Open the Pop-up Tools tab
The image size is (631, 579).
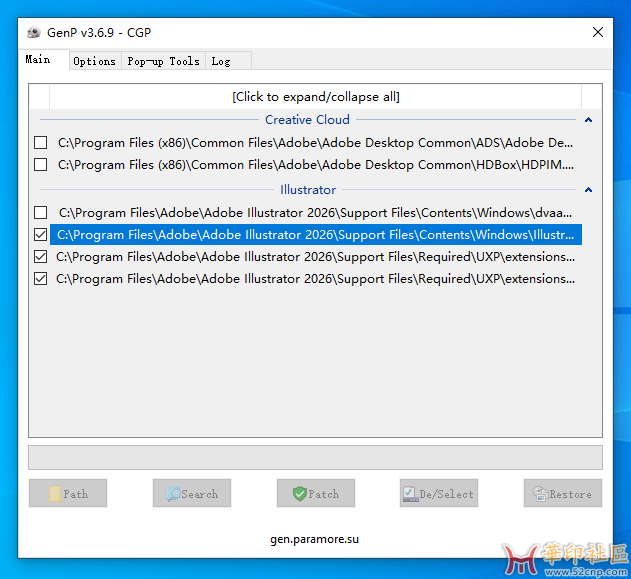tap(163, 61)
